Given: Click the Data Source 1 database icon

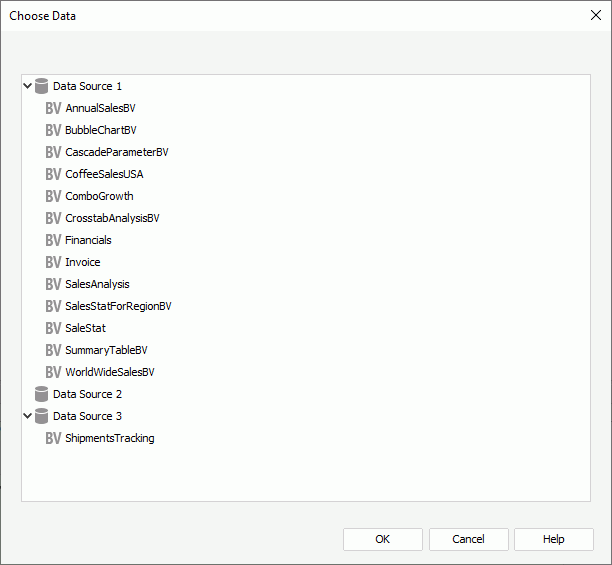Looking at the screenshot, I should point(41,86).
